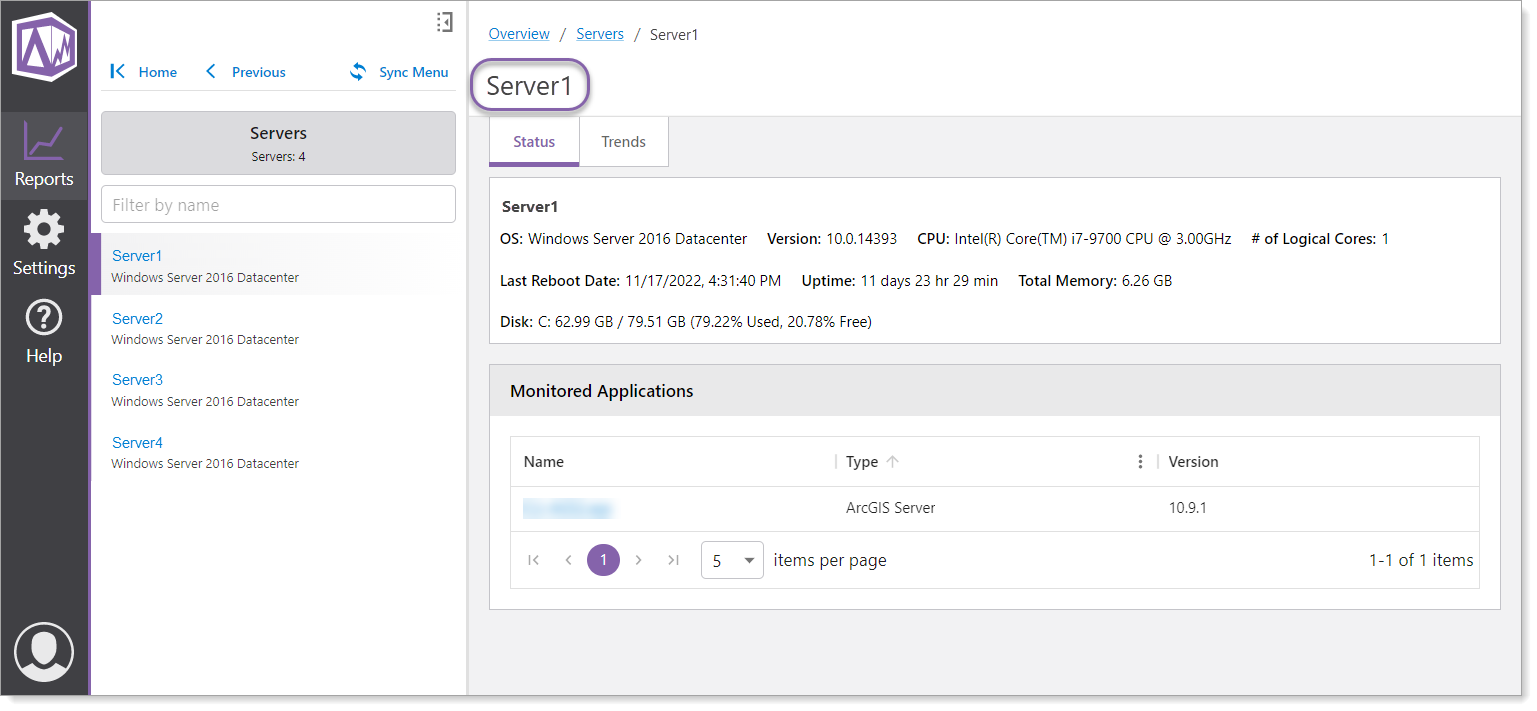Open the Help section
Image resolution: width=1537 pixels, height=711 pixels.
(x=44, y=331)
